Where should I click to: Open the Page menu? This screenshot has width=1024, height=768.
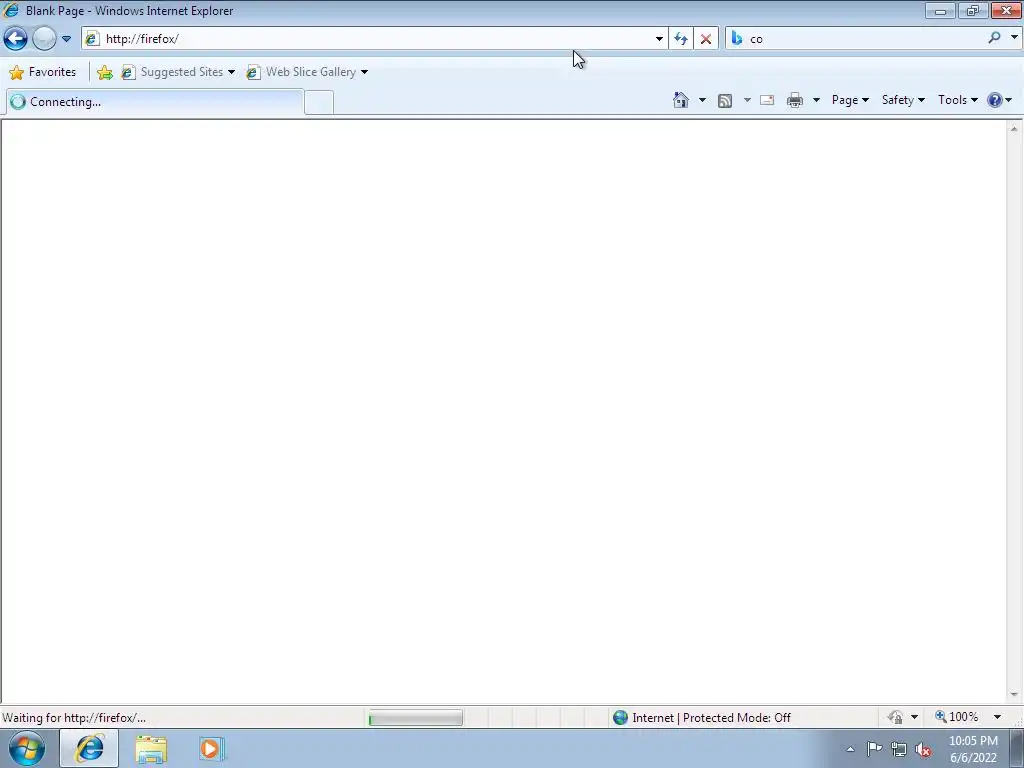850,100
